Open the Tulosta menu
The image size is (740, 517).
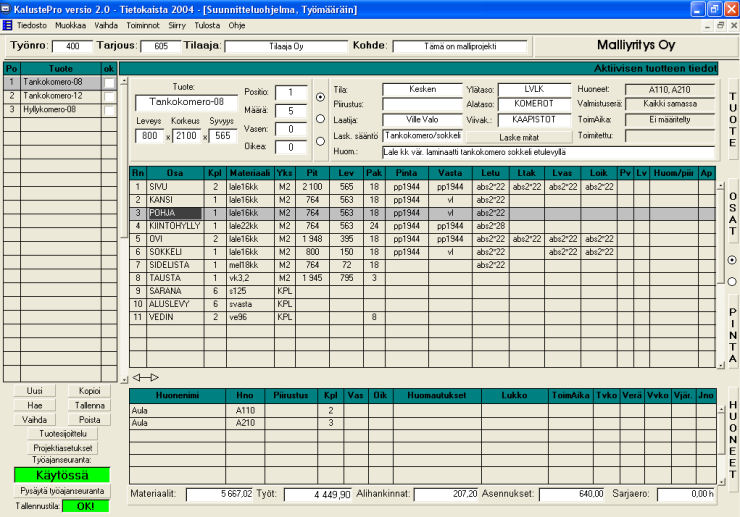pos(208,24)
